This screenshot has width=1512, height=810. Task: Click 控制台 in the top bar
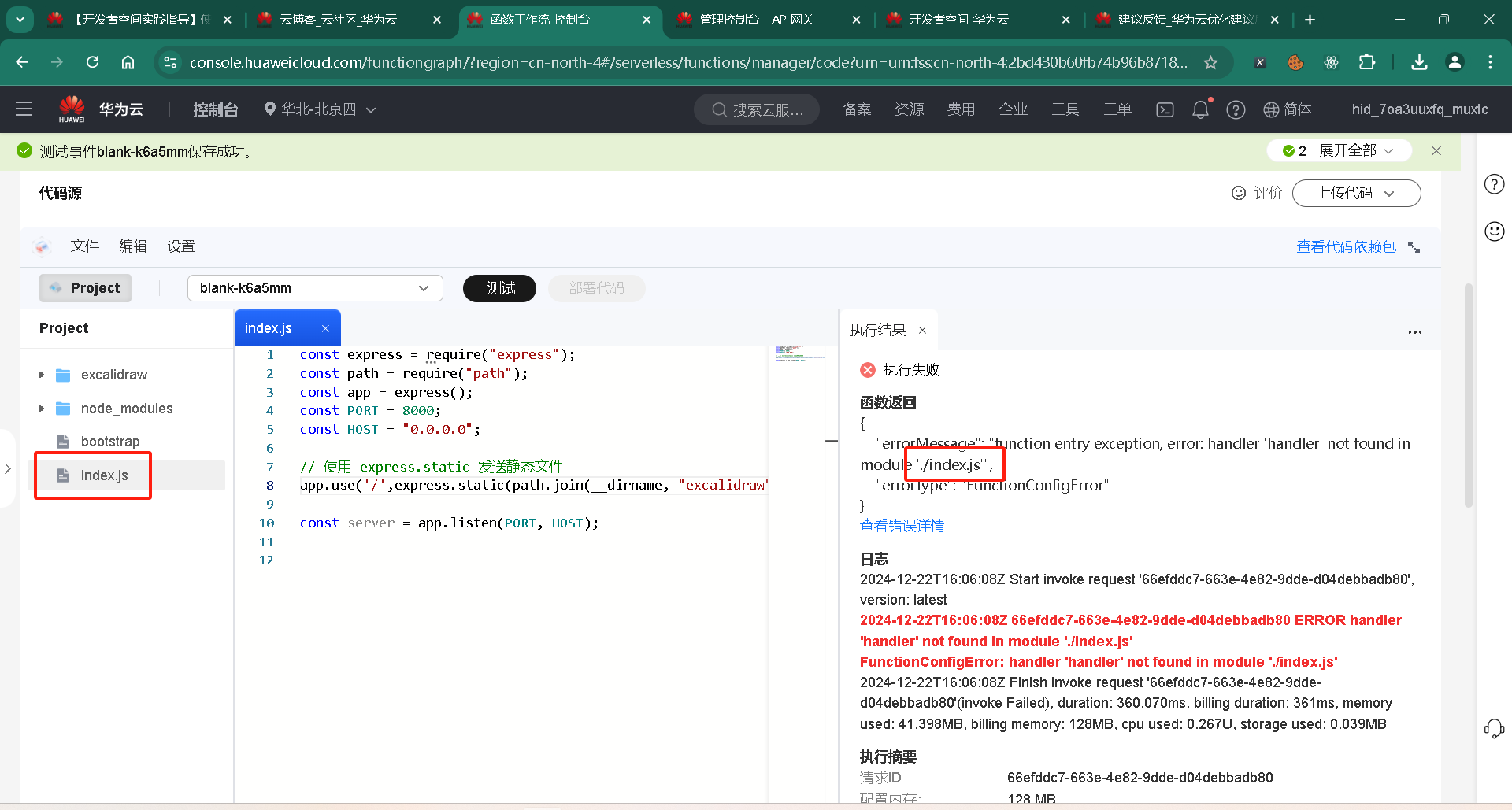[216, 109]
